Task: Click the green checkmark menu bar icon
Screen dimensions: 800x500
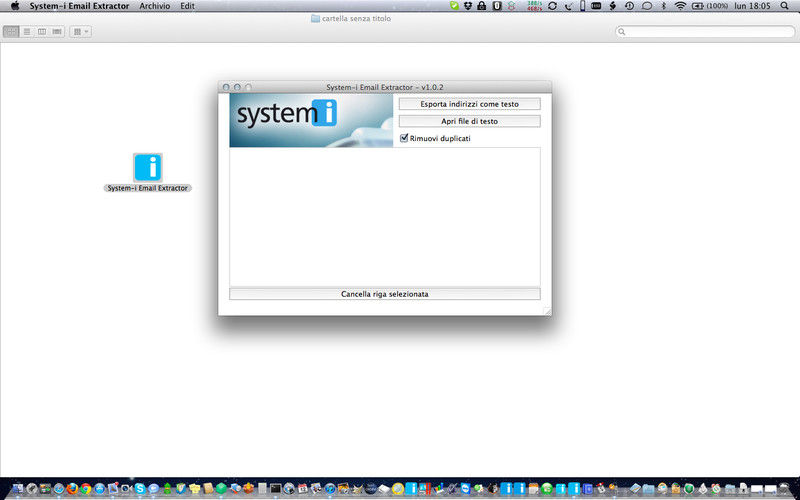Action: [454, 6]
